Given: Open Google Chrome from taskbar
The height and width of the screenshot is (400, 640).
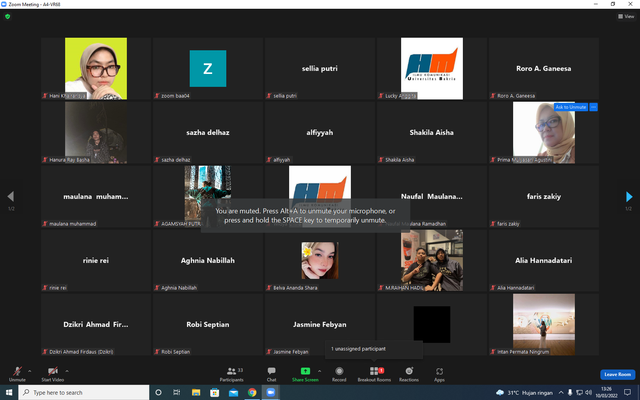Looking at the screenshot, I should (252, 392).
